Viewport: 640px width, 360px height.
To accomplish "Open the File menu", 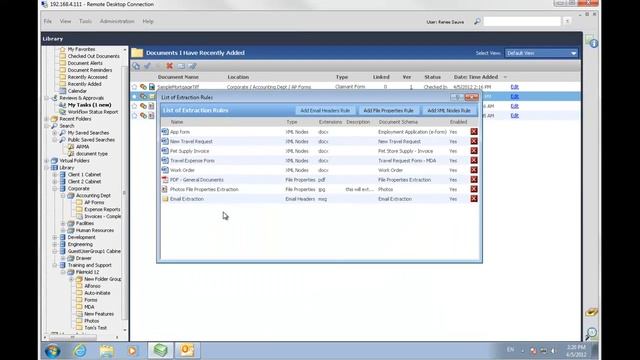I will point(48,21).
